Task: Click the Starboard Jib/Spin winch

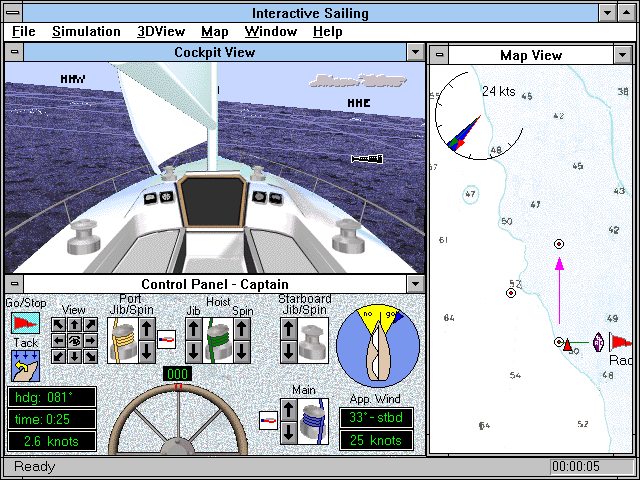Action: click(x=313, y=340)
